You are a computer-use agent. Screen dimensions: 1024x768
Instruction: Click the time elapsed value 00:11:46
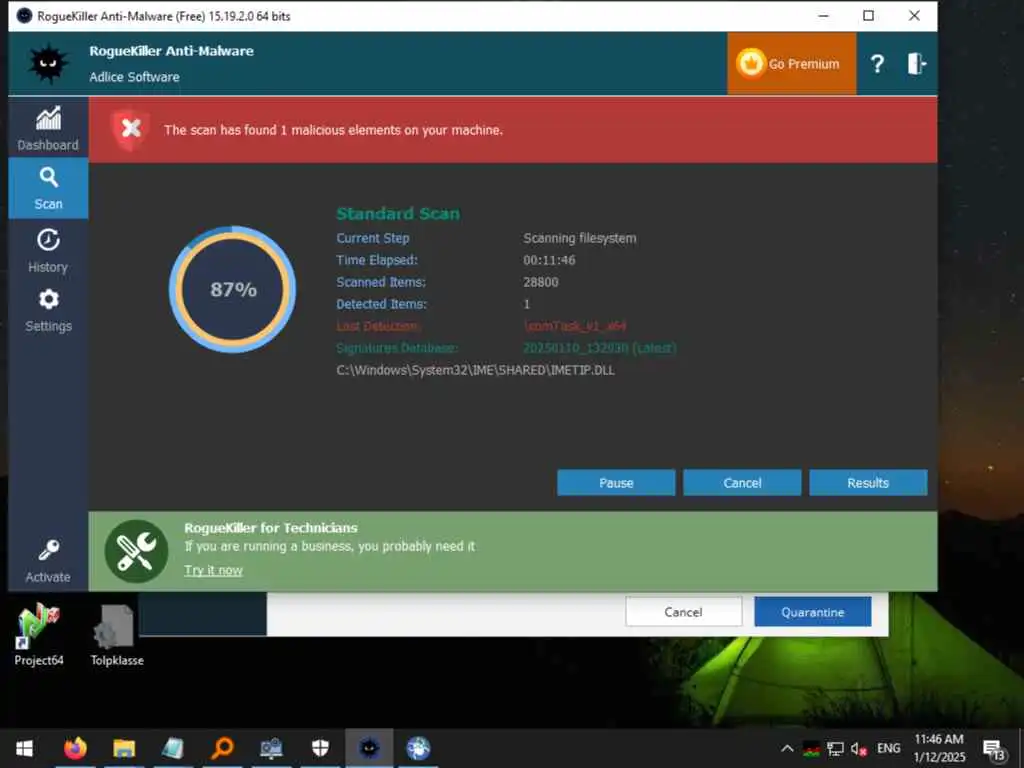(x=549, y=260)
